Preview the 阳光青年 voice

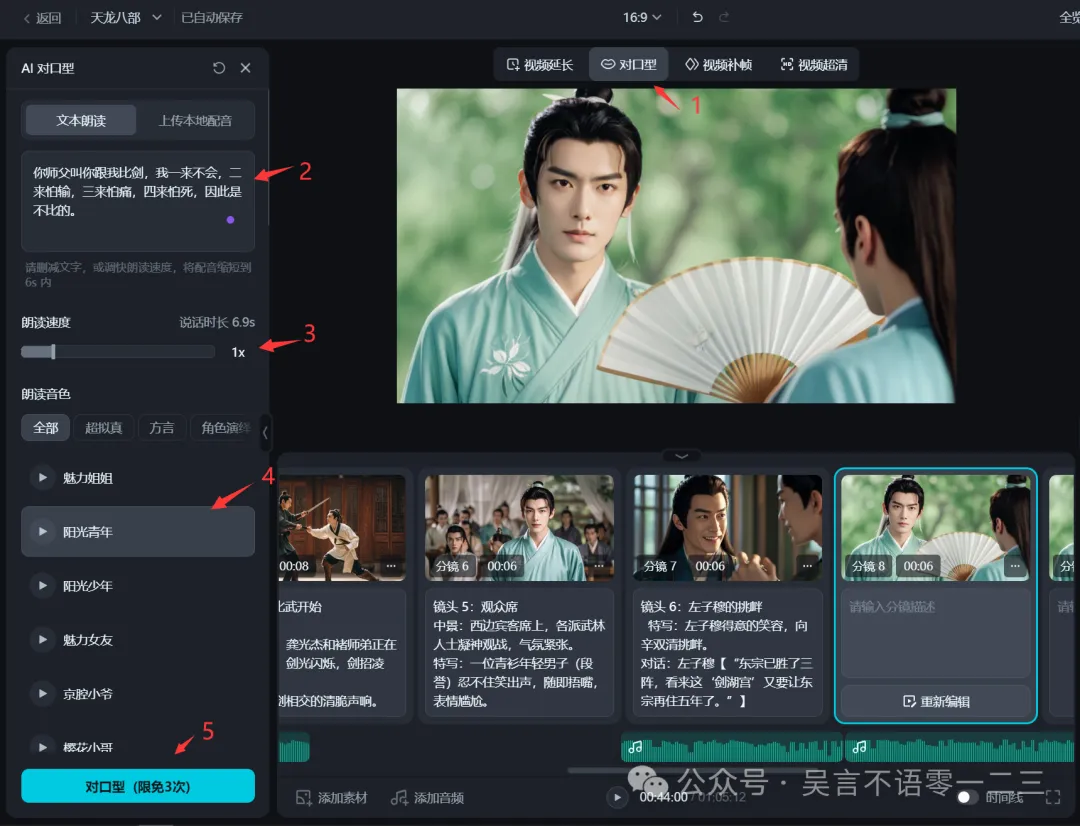coord(42,531)
